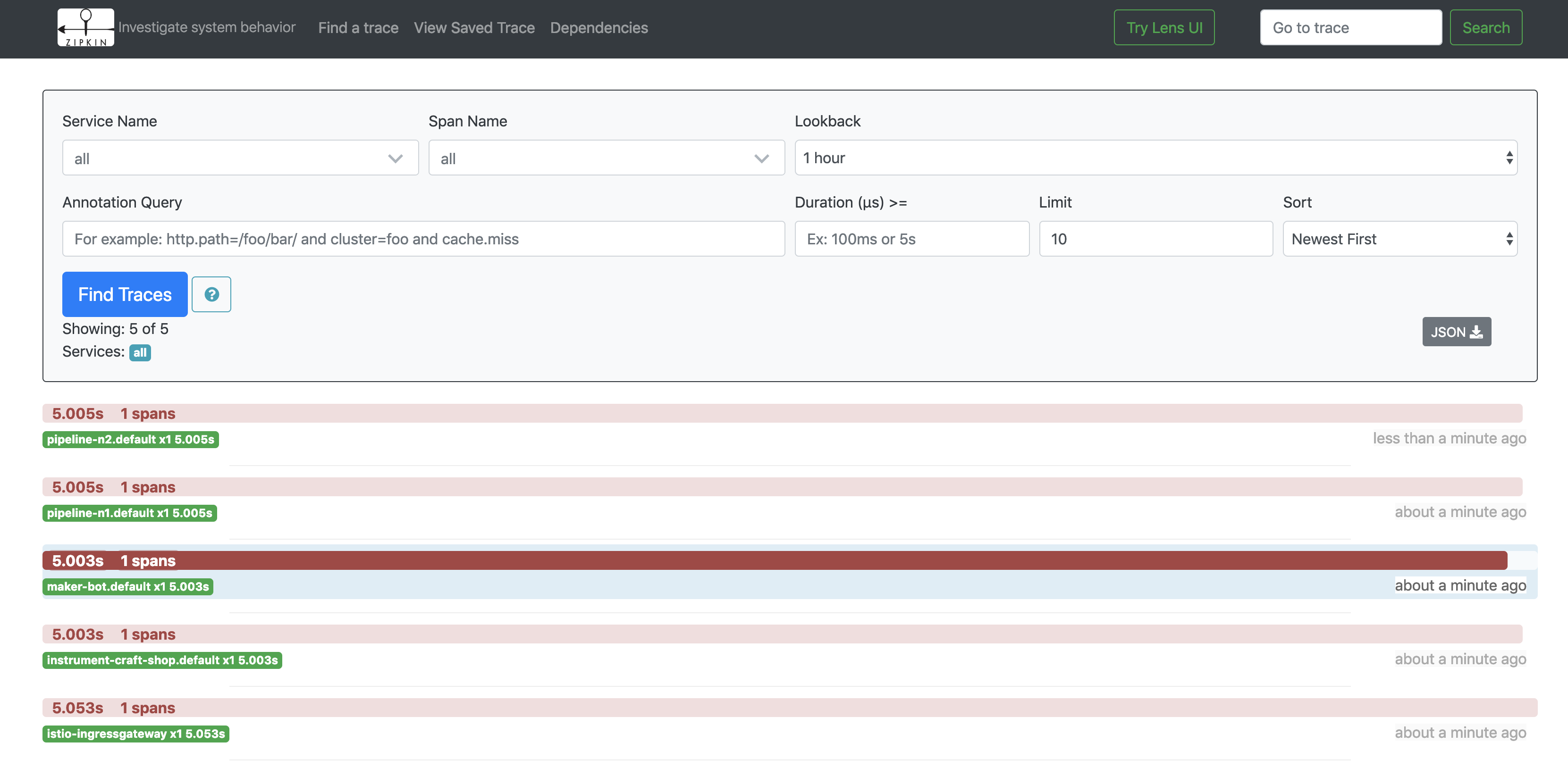The image size is (1568, 784).
Task: Open the Lookback '1 hour' selector
Action: (1155, 158)
